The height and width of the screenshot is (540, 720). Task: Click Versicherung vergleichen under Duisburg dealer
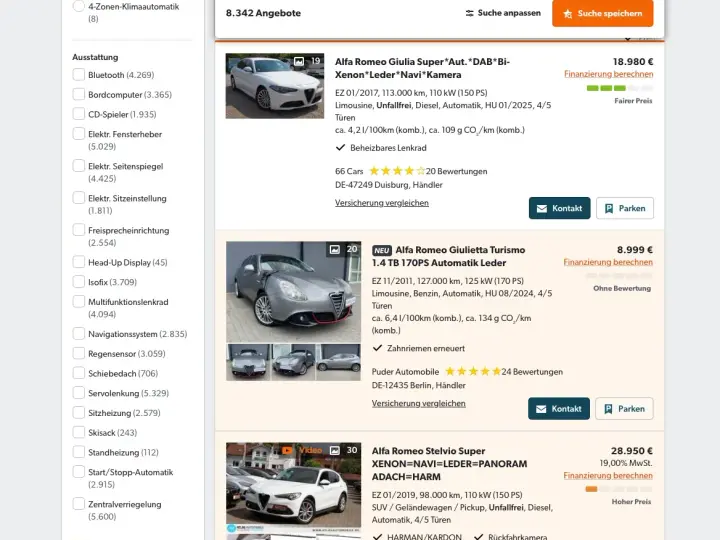coord(382,203)
